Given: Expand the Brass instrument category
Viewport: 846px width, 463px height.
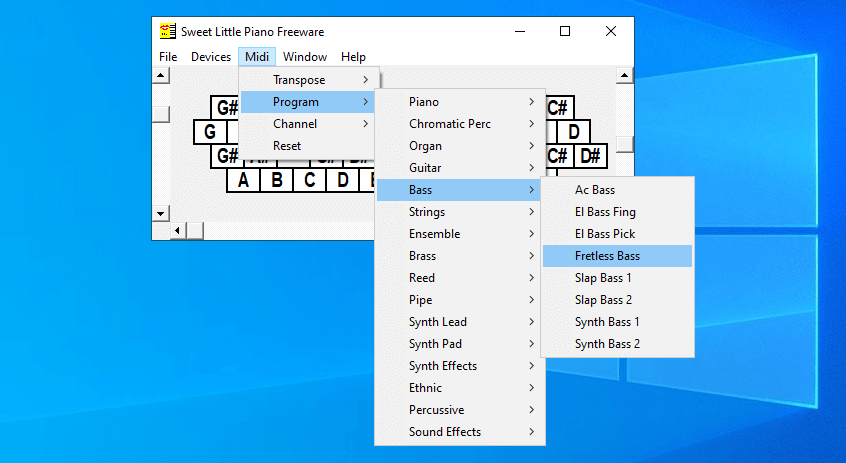Looking at the screenshot, I should [460, 256].
